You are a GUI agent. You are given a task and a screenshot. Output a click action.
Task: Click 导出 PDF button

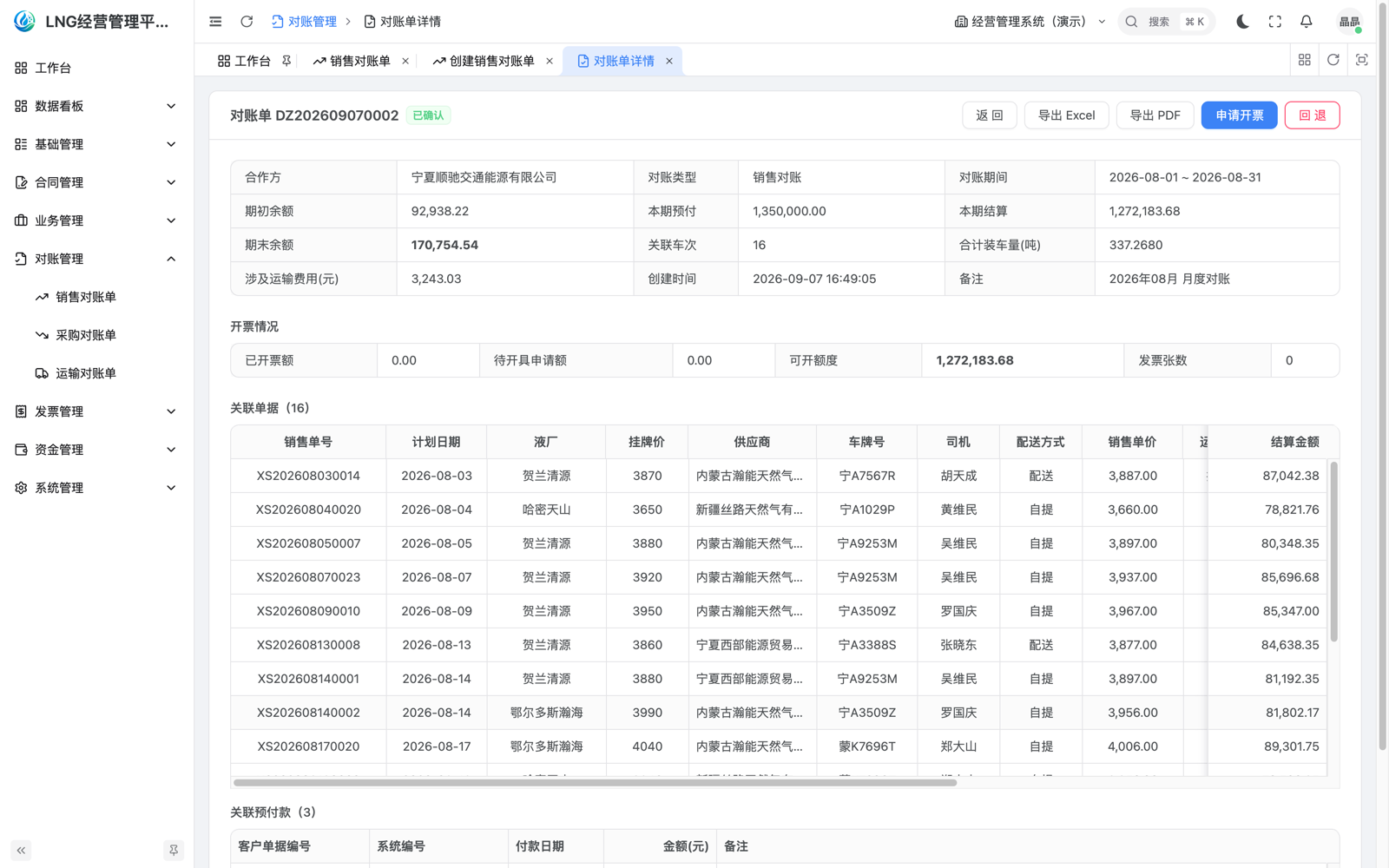(1155, 115)
